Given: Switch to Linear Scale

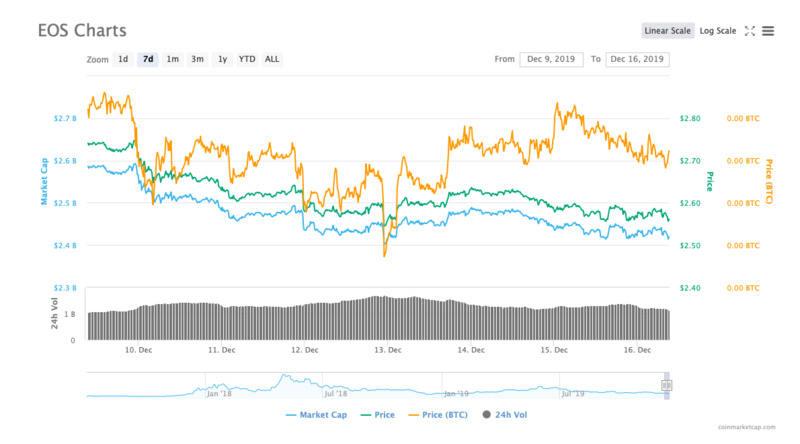Looking at the screenshot, I should [x=667, y=31].
